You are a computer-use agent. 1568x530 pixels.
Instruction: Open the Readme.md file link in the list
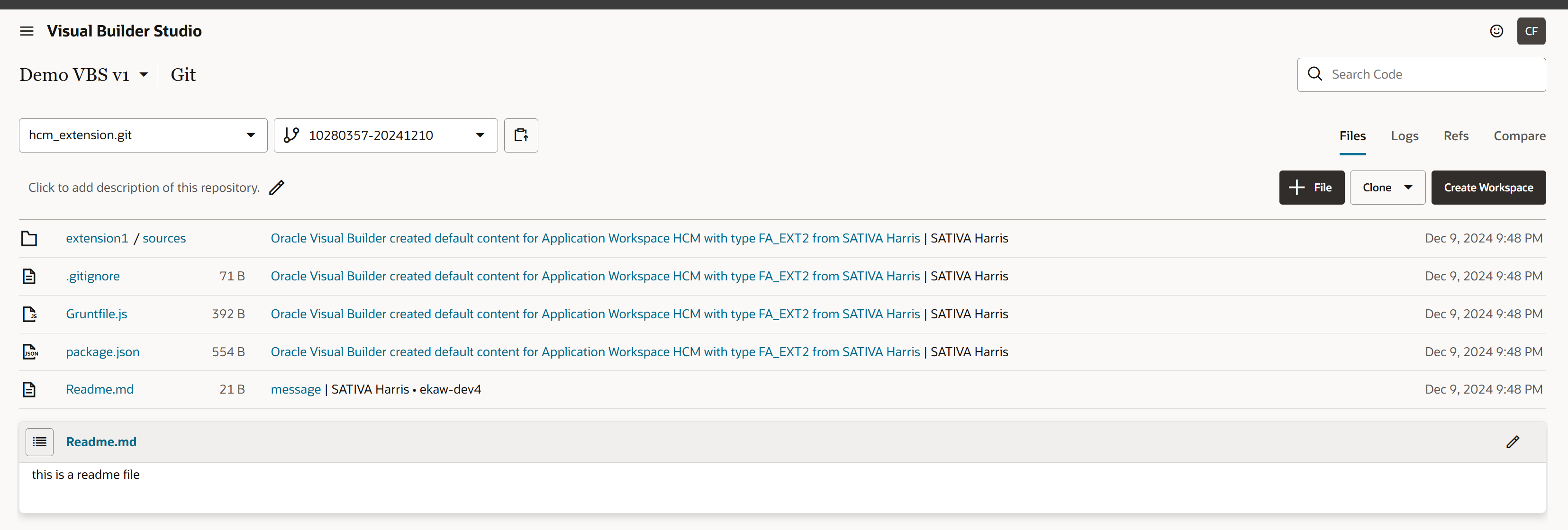[99, 389]
